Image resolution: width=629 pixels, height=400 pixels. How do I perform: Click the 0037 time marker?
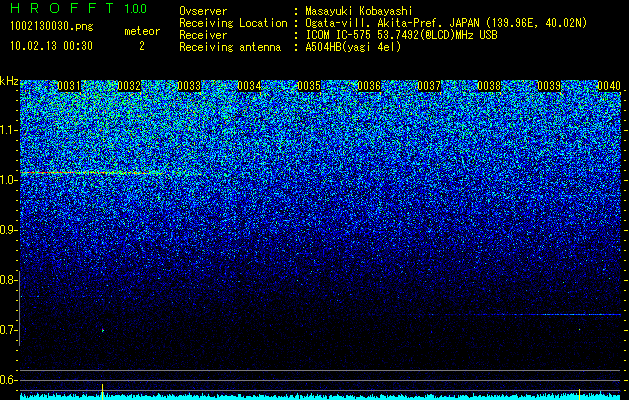429,86
